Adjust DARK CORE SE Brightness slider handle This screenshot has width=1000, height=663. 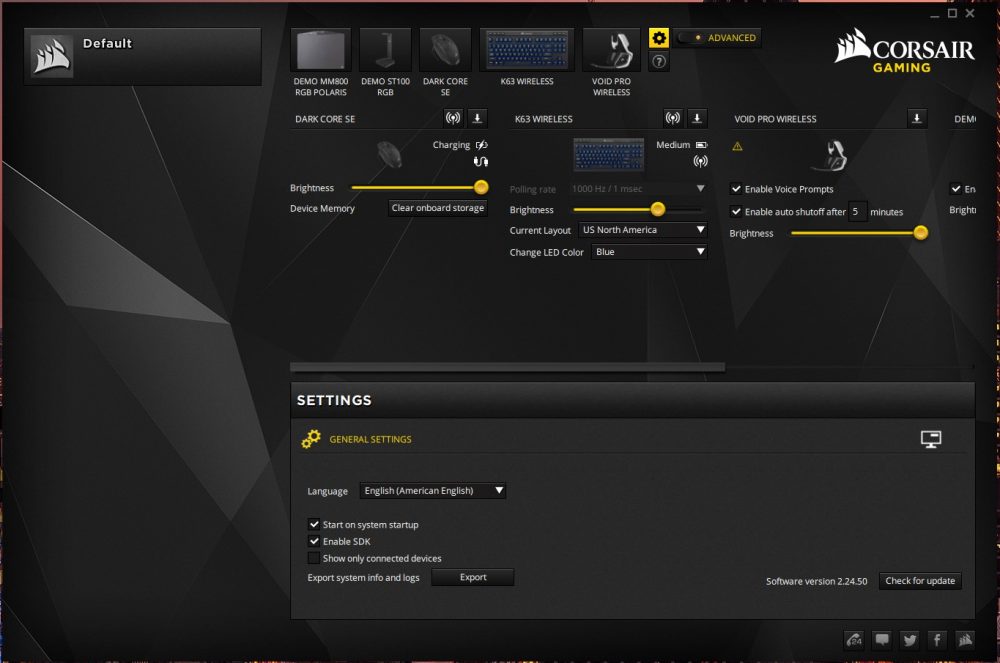[481, 187]
